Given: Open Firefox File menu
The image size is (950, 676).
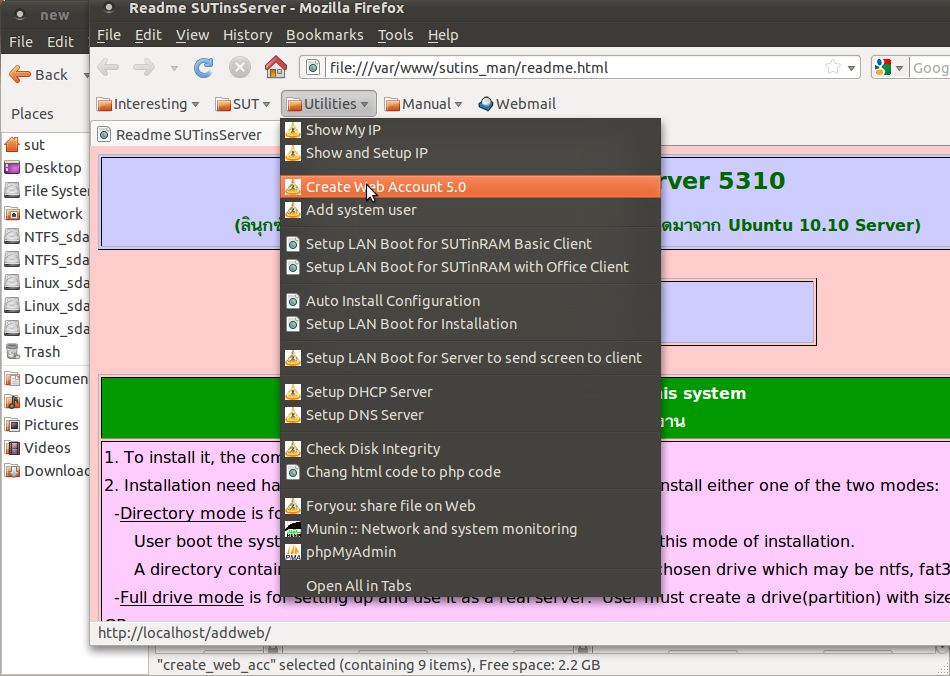Looking at the screenshot, I should point(108,35).
